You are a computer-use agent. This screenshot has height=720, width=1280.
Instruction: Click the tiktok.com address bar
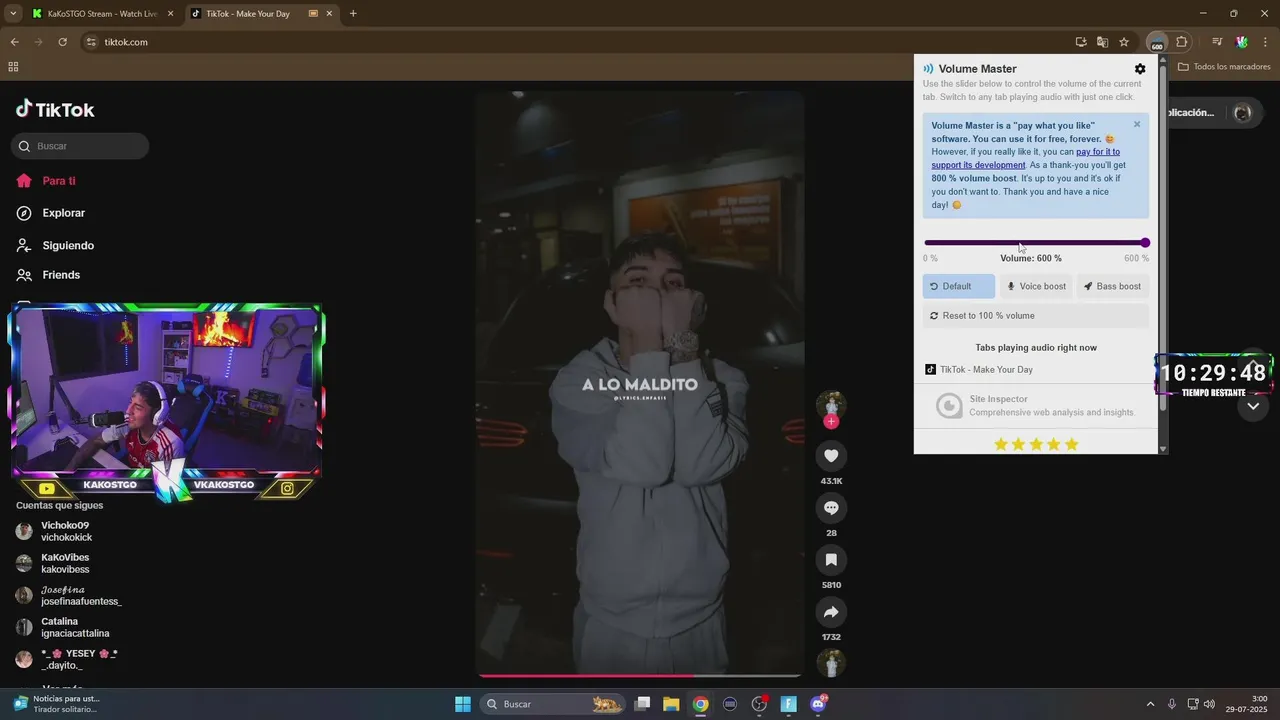pyautogui.click(x=580, y=42)
